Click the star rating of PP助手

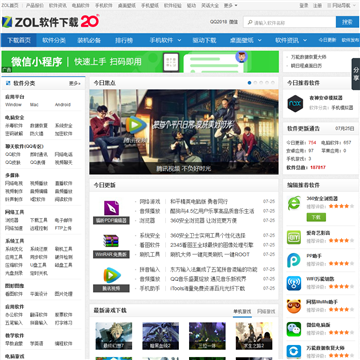click(341, 263)
